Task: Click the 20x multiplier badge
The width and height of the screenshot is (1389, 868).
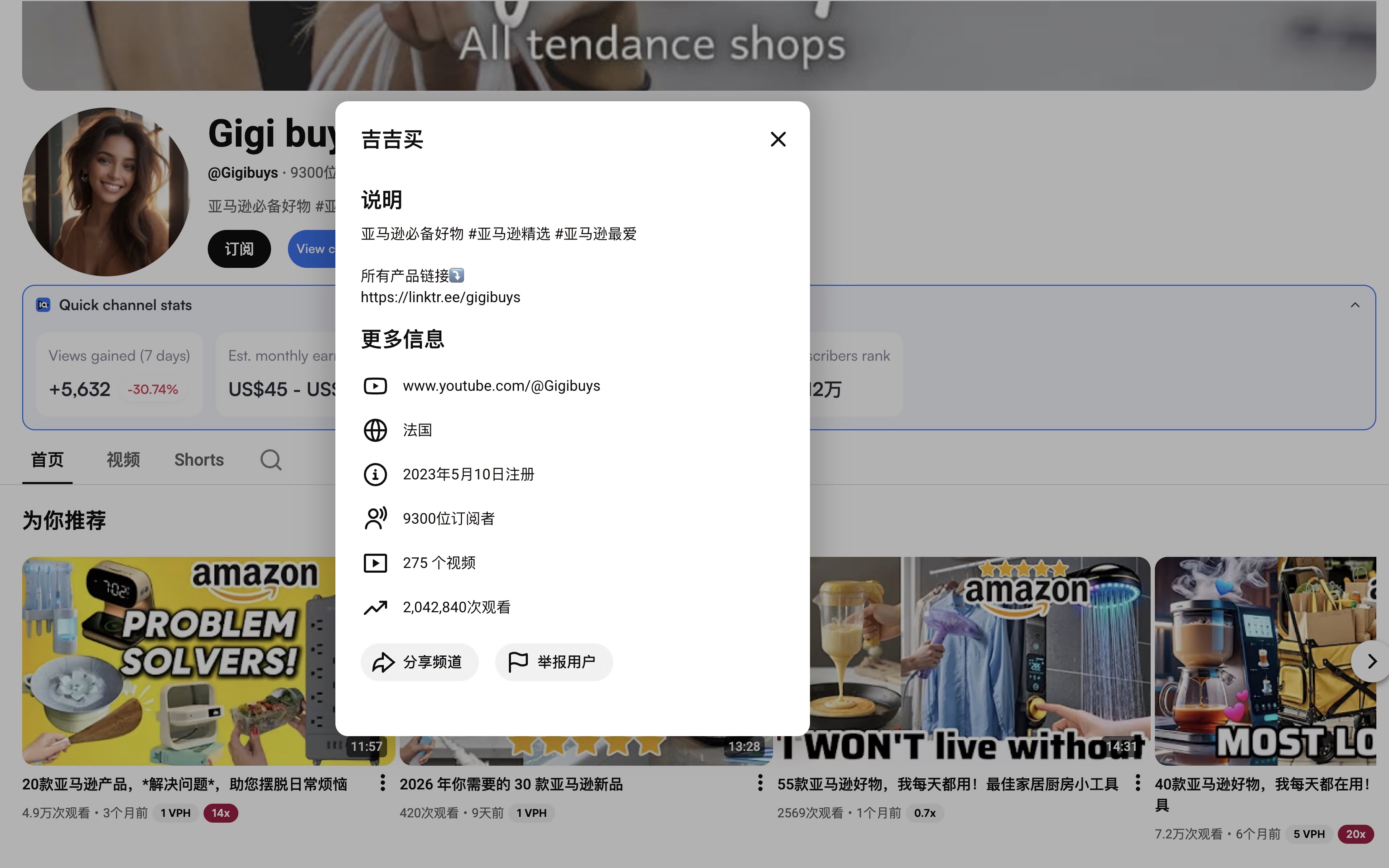Action: [x=1355, y=834]
